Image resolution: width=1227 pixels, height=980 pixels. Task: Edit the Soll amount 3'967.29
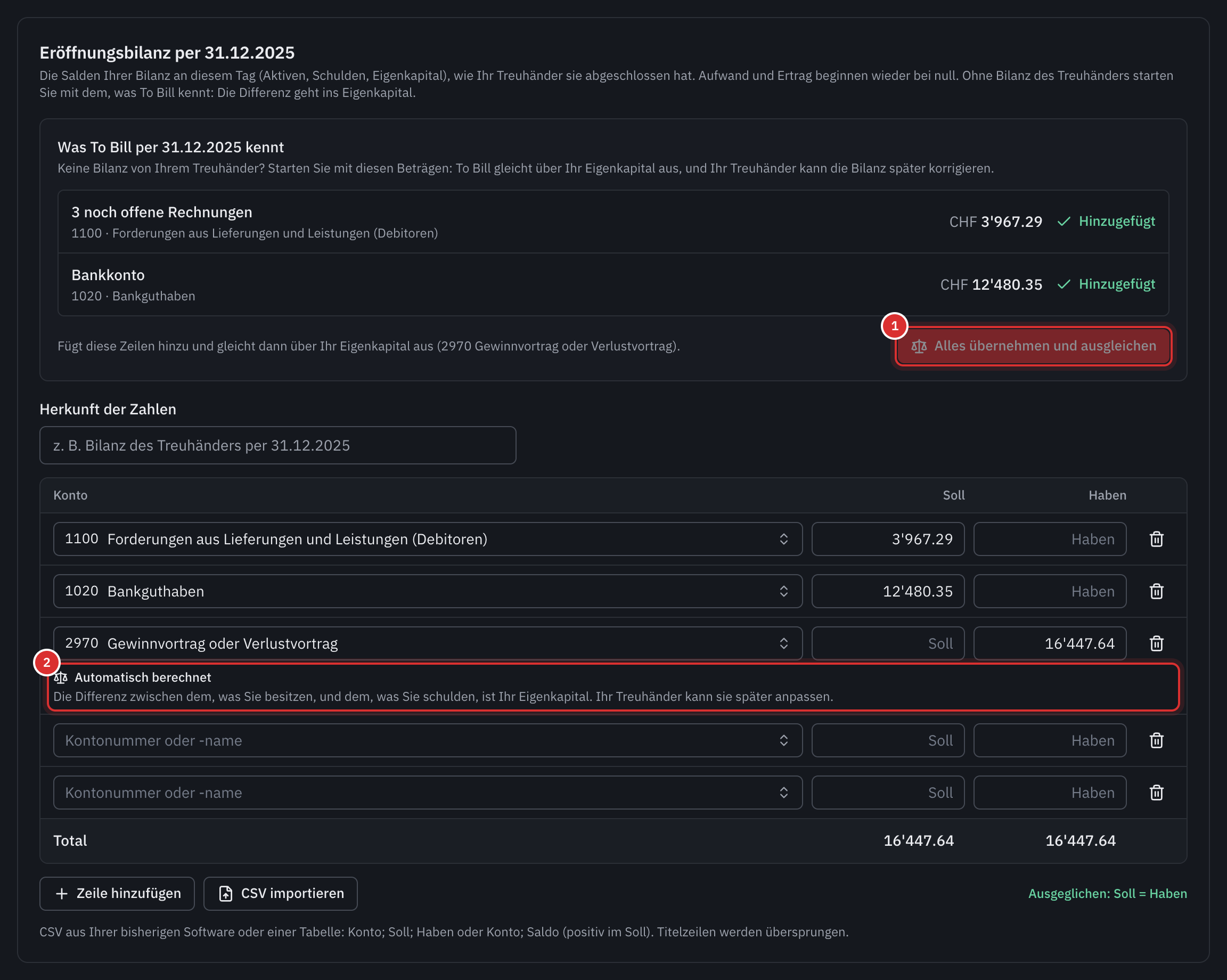(x=888, y=539)
